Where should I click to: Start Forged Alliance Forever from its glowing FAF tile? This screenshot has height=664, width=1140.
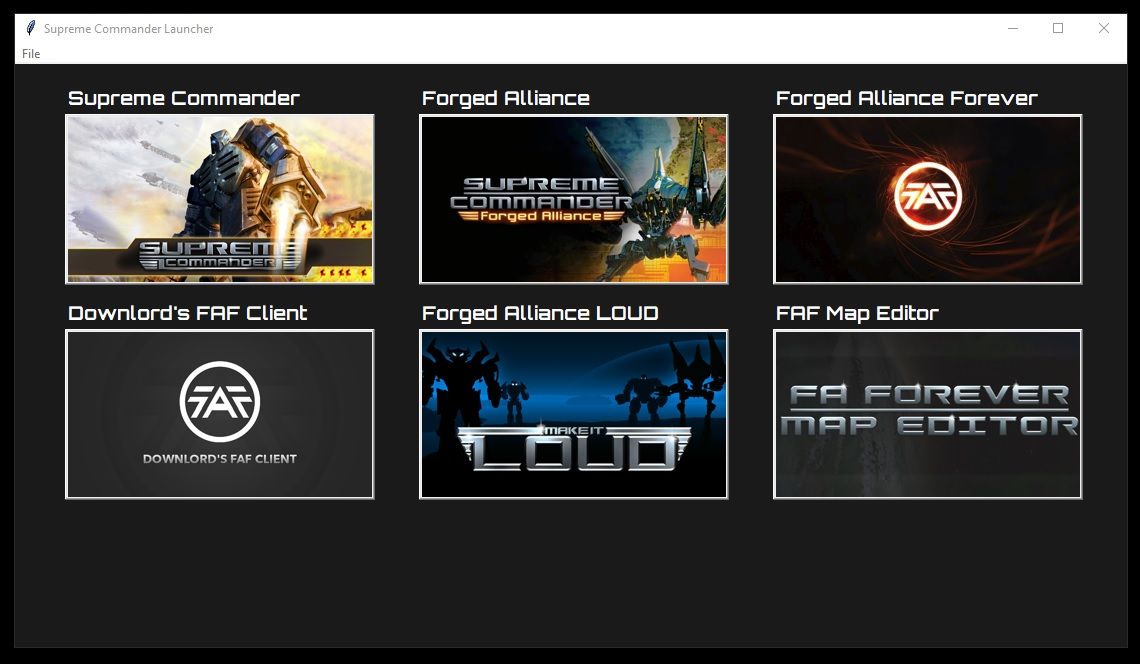point(928,199)
